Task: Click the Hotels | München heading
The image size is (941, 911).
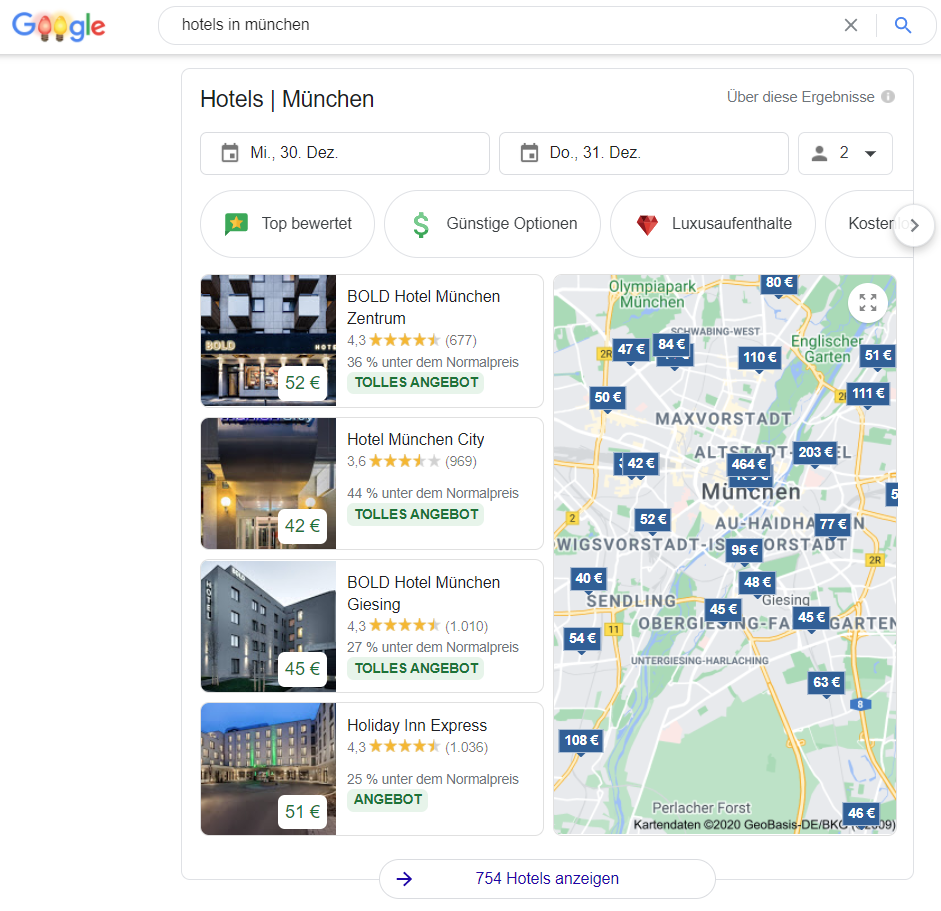Action: click(x=287, y=99)
